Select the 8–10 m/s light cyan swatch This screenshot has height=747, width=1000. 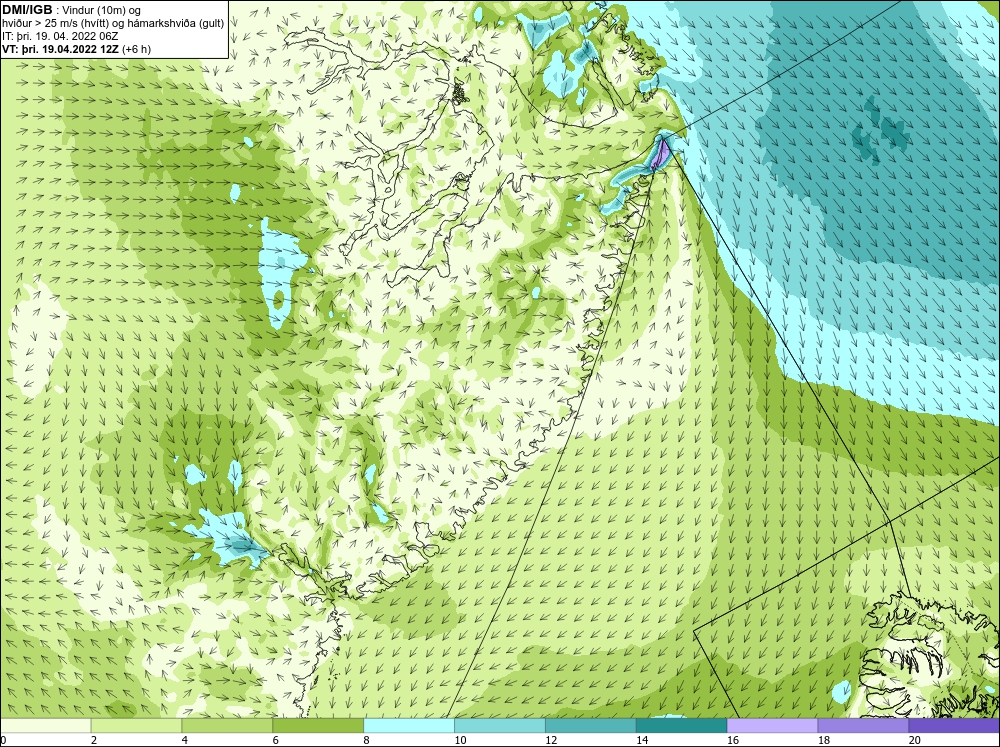click(x=409, y=725)
